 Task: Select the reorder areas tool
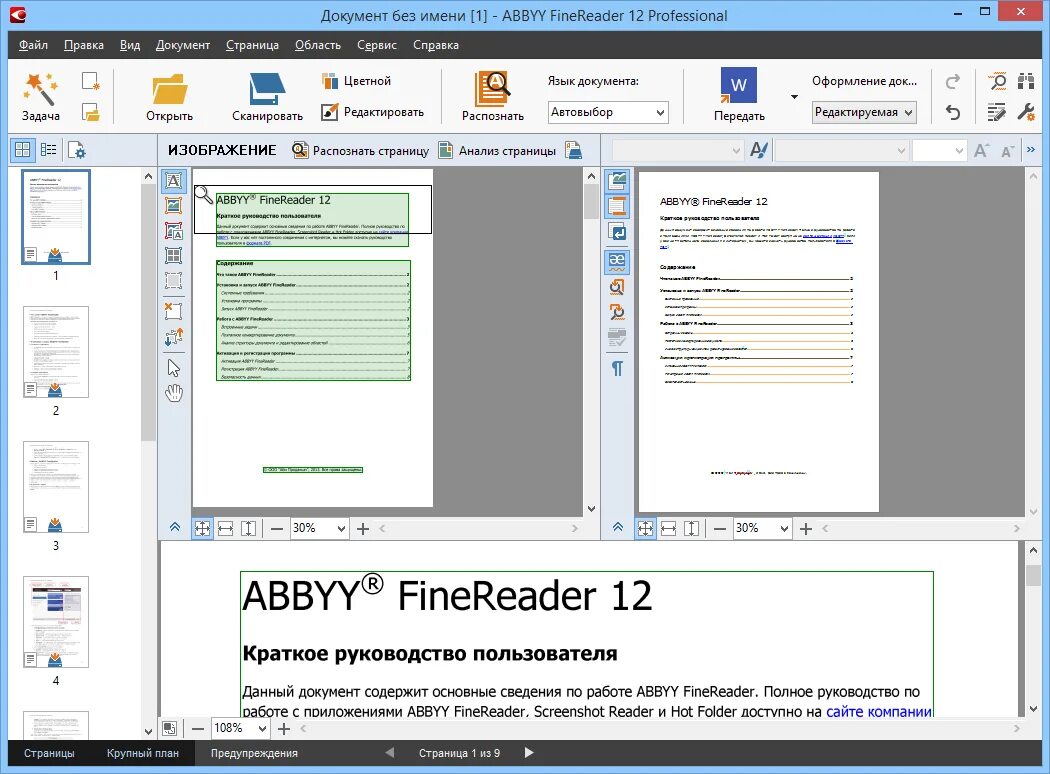coord(173,337)
